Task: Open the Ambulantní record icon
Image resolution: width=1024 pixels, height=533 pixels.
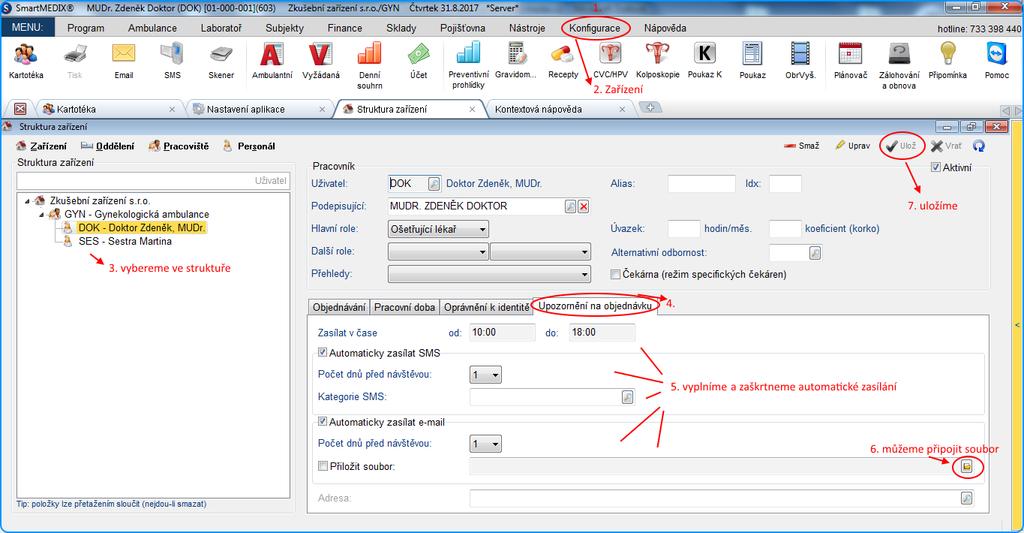Action: click(272, 55)
